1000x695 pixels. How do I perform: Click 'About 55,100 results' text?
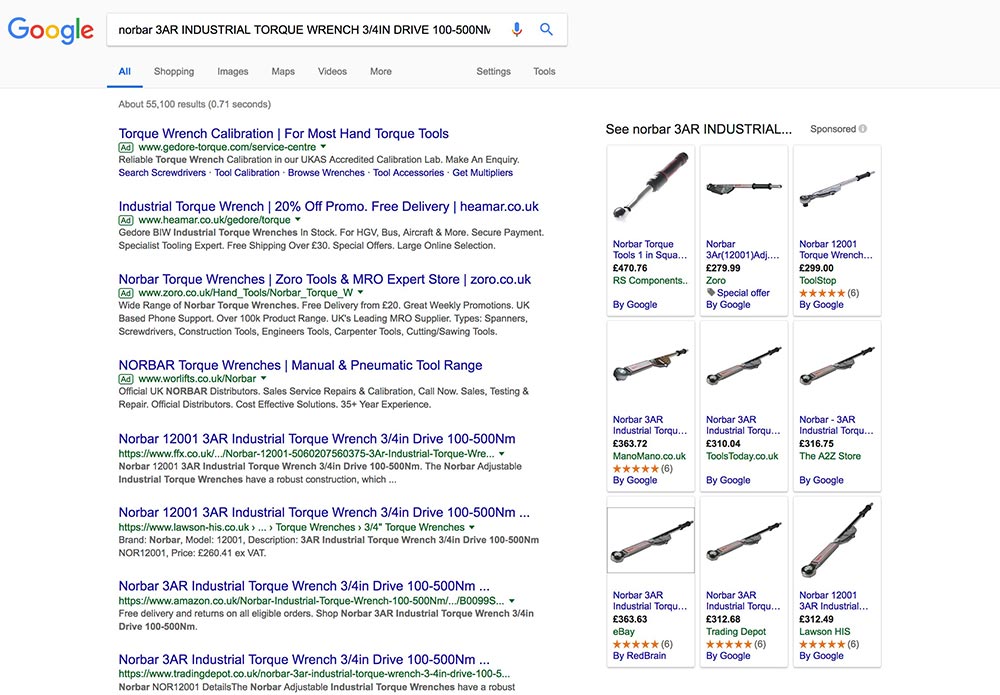tap(195, 104)
